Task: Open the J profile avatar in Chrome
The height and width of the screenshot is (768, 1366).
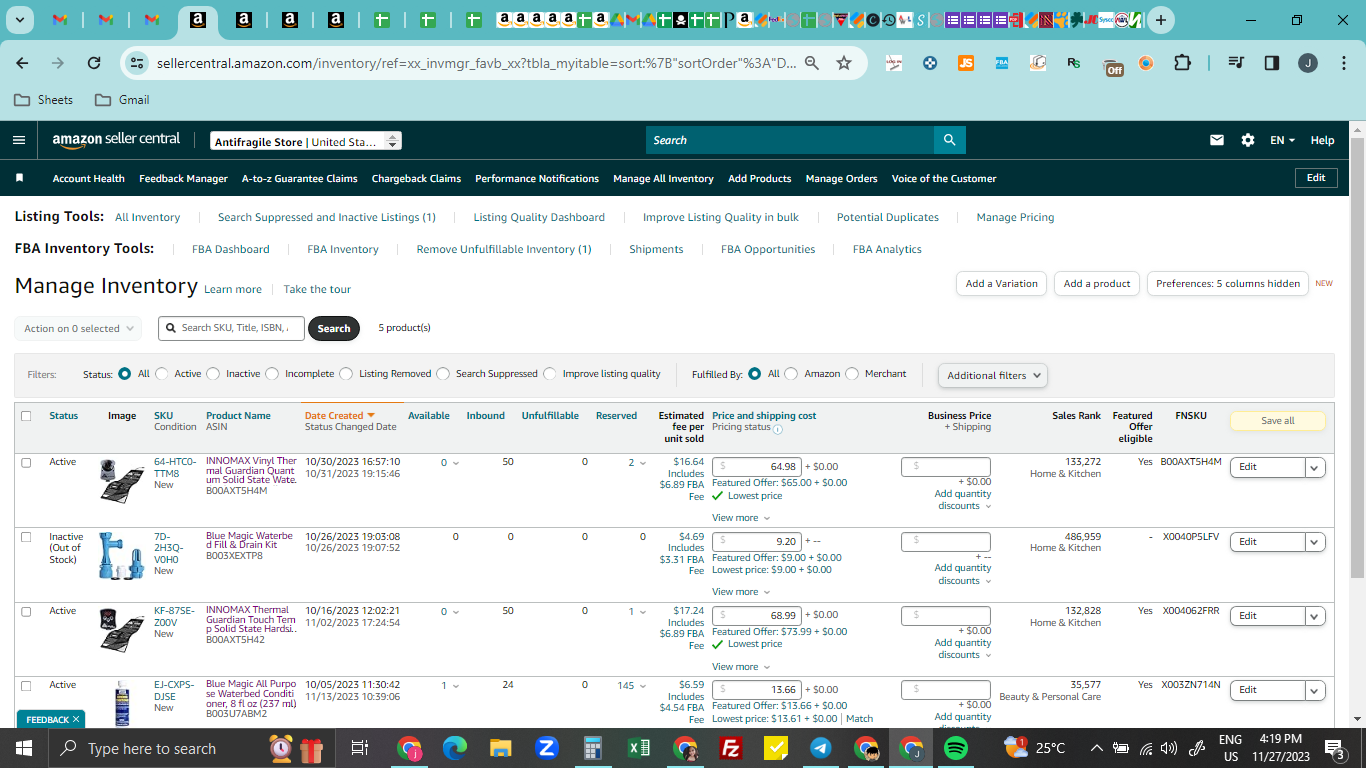Action: click(x=1308, y=63)
